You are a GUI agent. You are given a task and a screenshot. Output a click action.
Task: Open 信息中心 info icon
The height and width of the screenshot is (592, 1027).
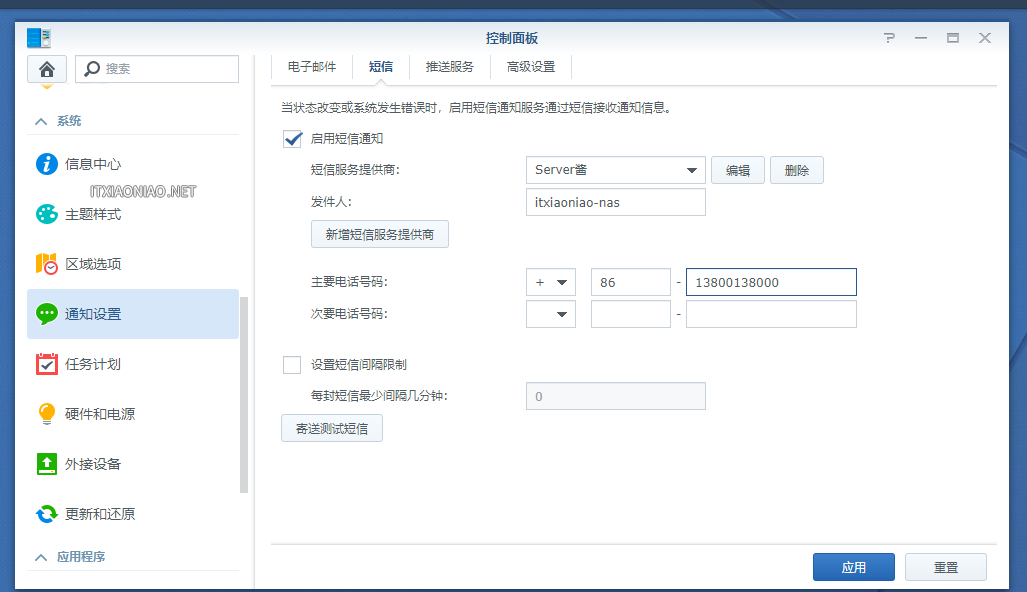click(x=47, y=164)
